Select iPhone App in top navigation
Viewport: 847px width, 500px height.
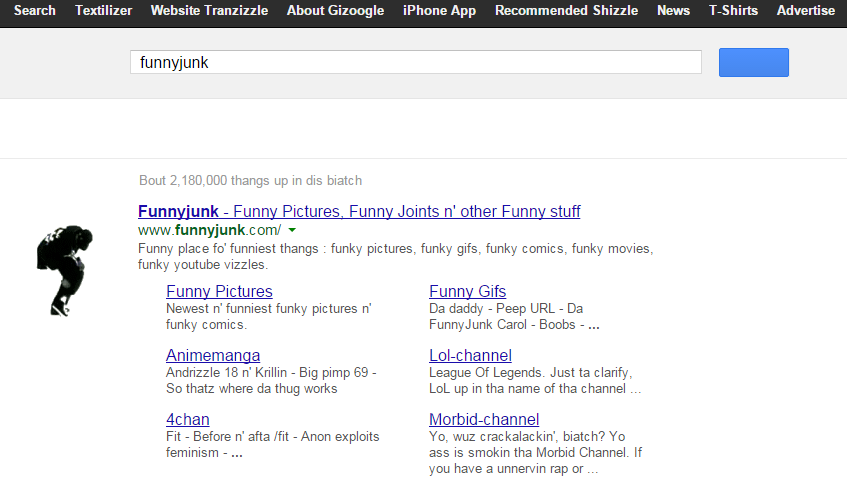439,11
